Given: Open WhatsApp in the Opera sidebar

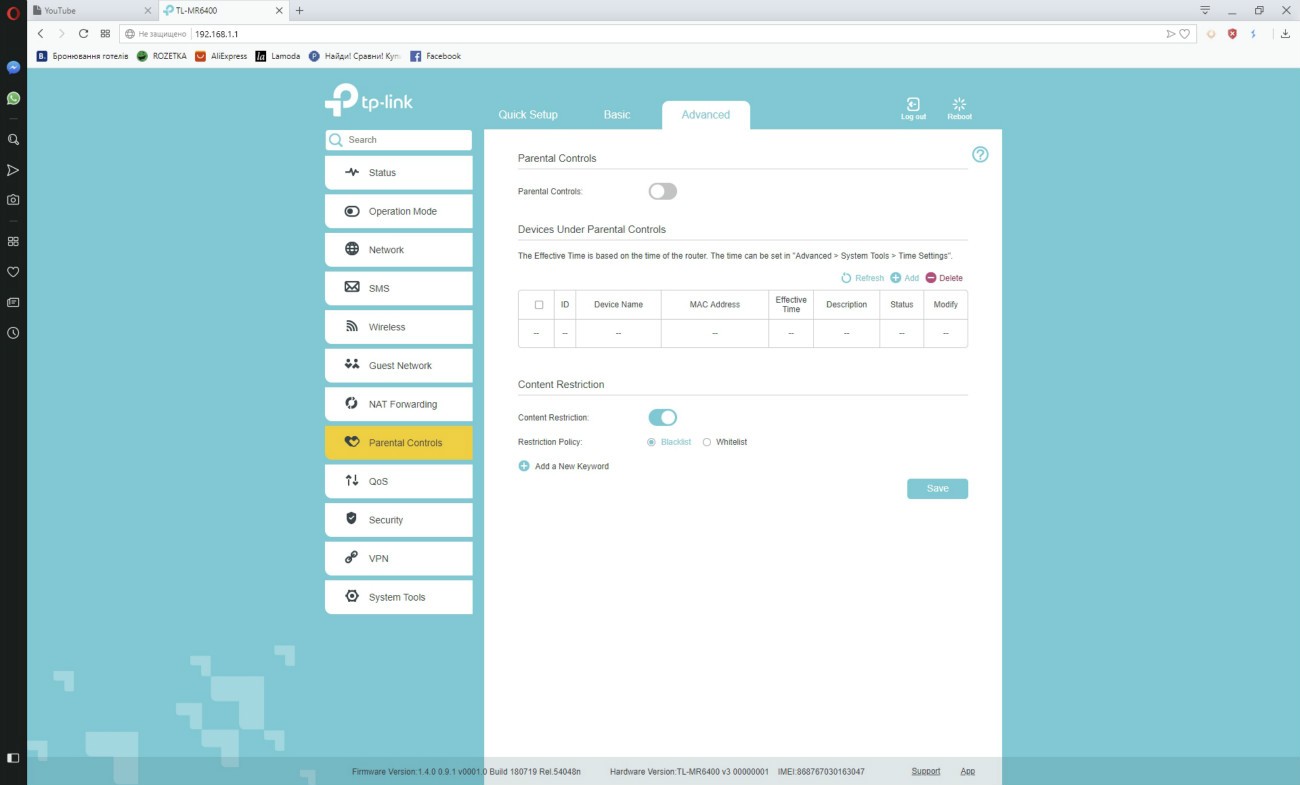Looking at the screenshot, I should tap(13, 98).
